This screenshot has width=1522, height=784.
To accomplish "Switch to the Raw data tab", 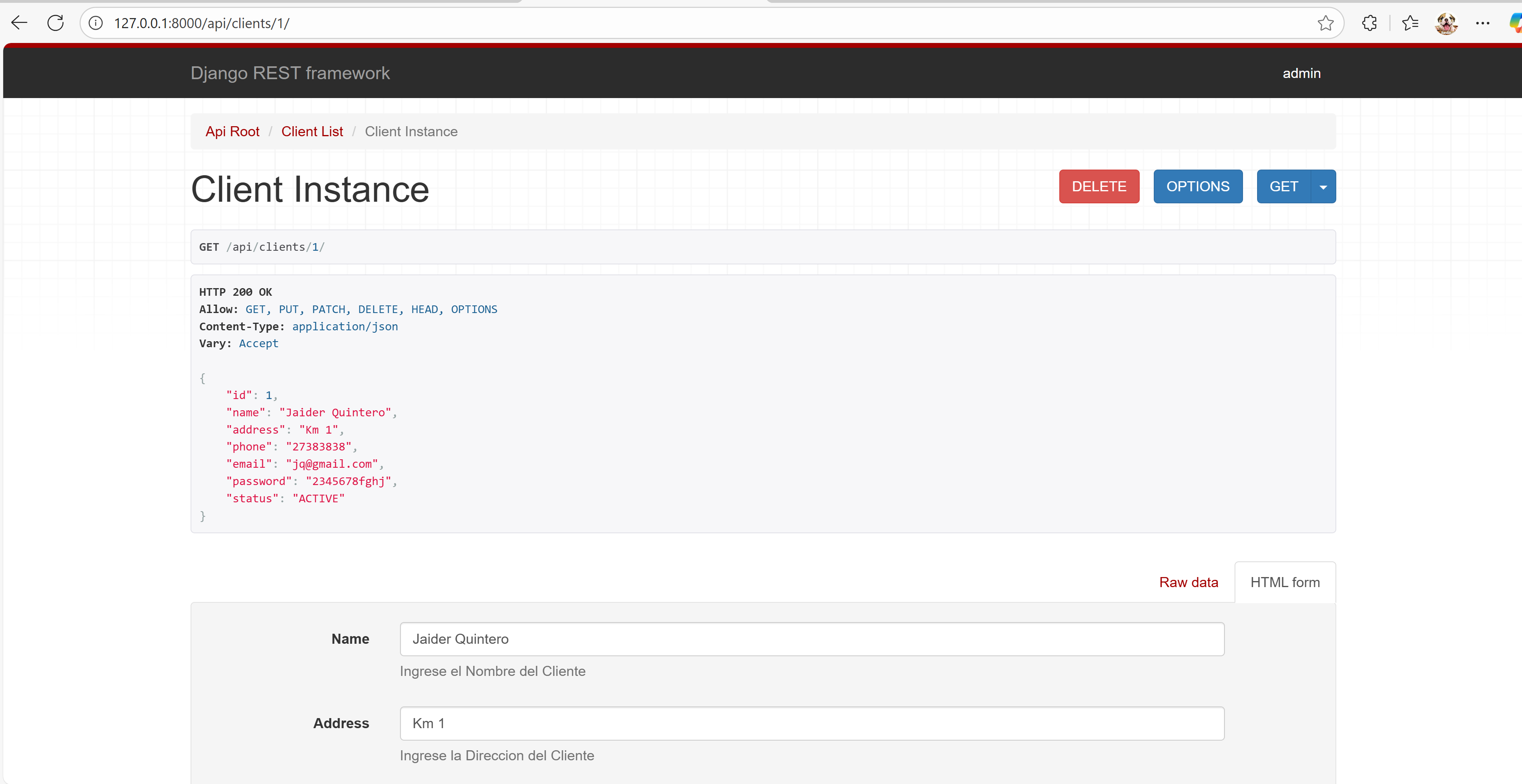I will pos(1188,583).
